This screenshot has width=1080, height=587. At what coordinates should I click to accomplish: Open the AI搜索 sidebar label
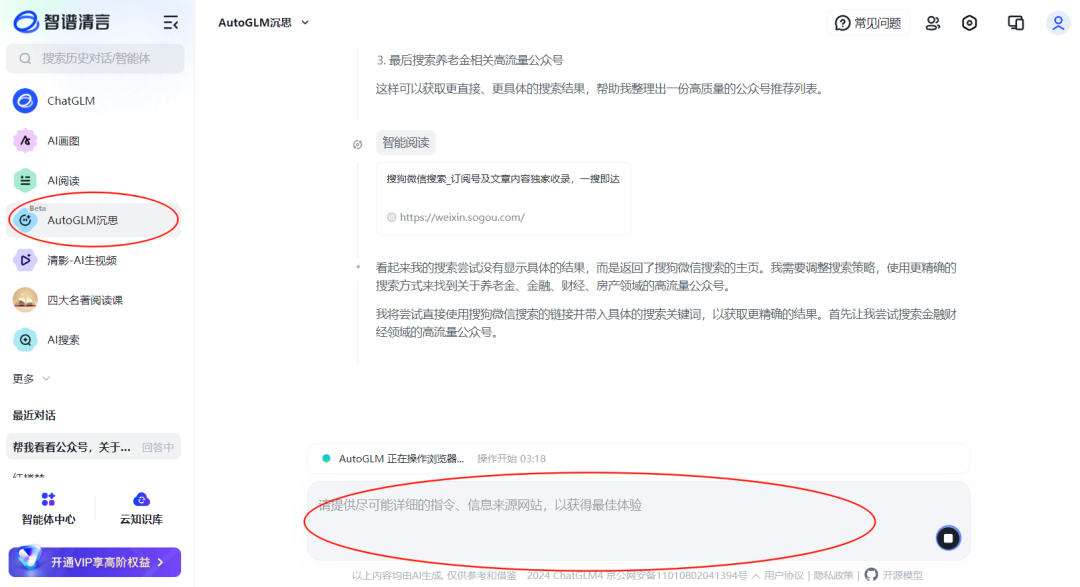click(63, 340)
